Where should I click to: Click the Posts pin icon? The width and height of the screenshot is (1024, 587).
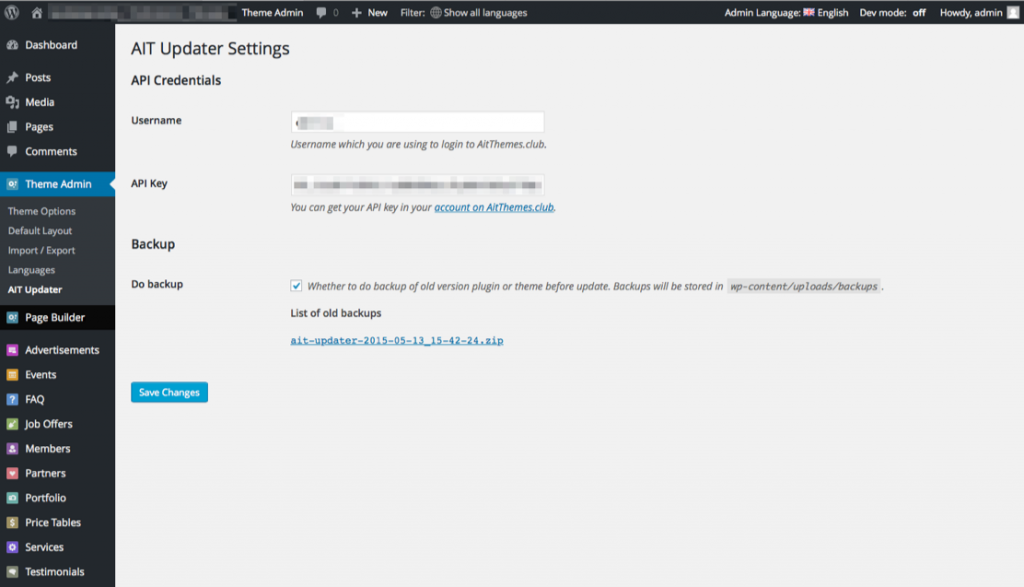click(x=12, y=78)
